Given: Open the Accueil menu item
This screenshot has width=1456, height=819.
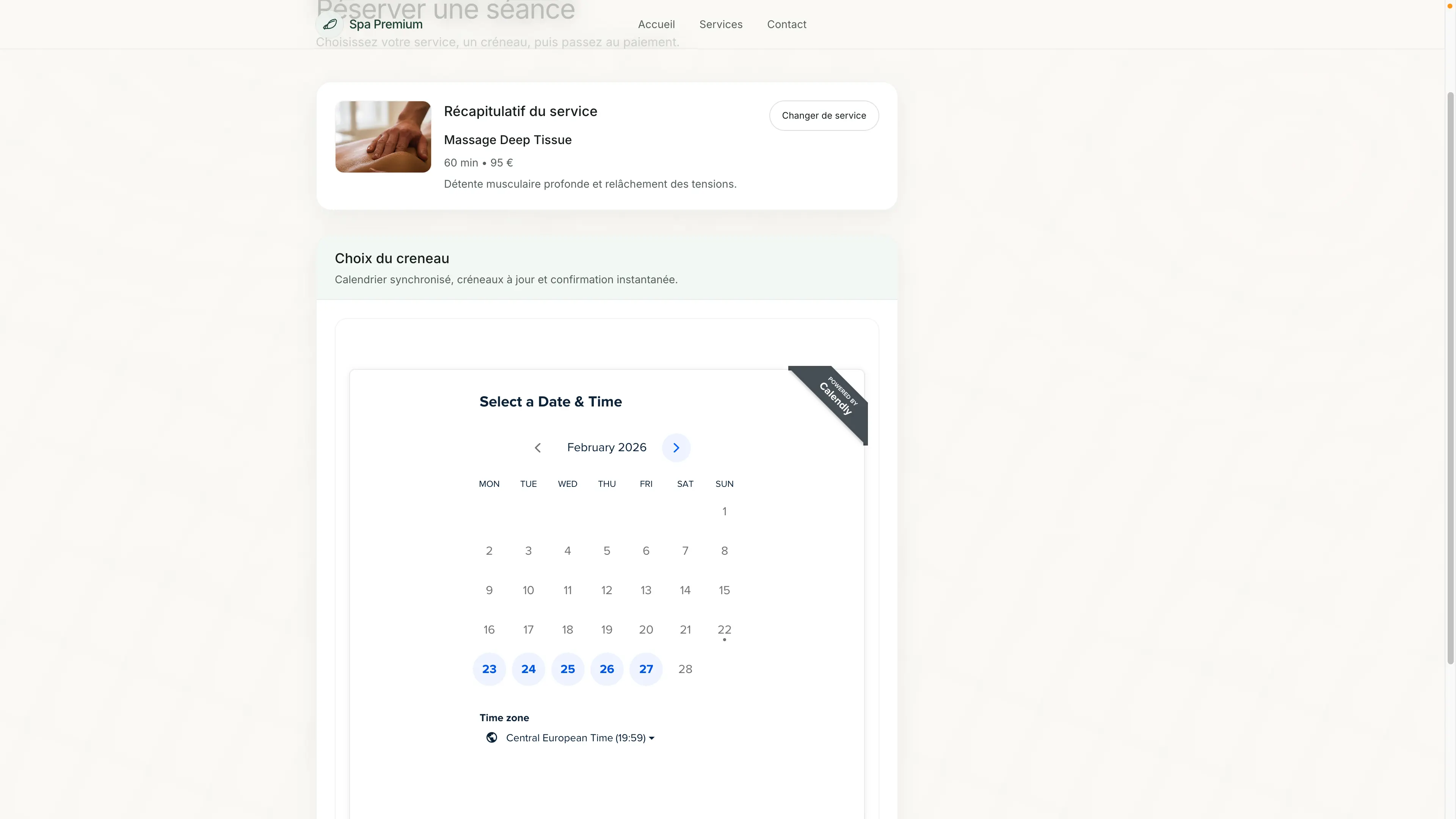Looking at the screenshot, I should pyautogui.click(x=656, y=24).
